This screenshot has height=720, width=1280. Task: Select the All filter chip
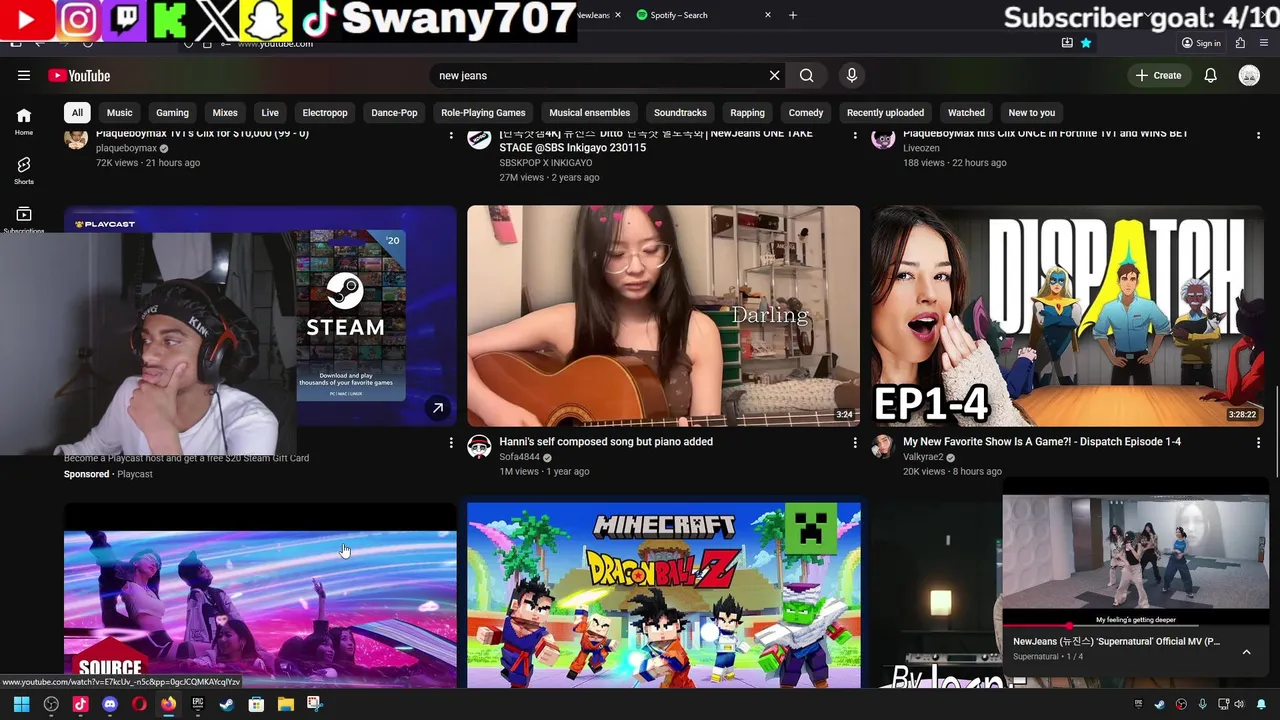[77, 112]
